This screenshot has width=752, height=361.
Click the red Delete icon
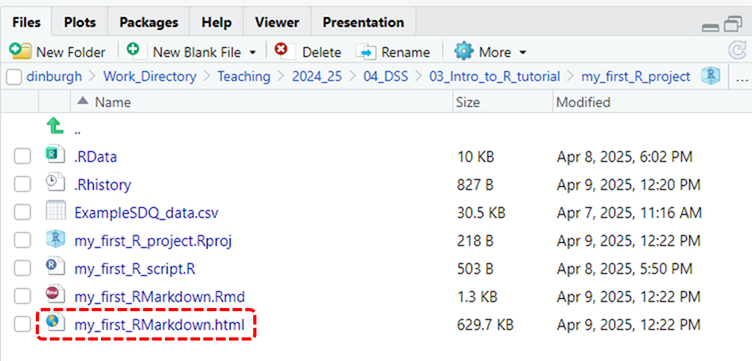pos(281,49)
